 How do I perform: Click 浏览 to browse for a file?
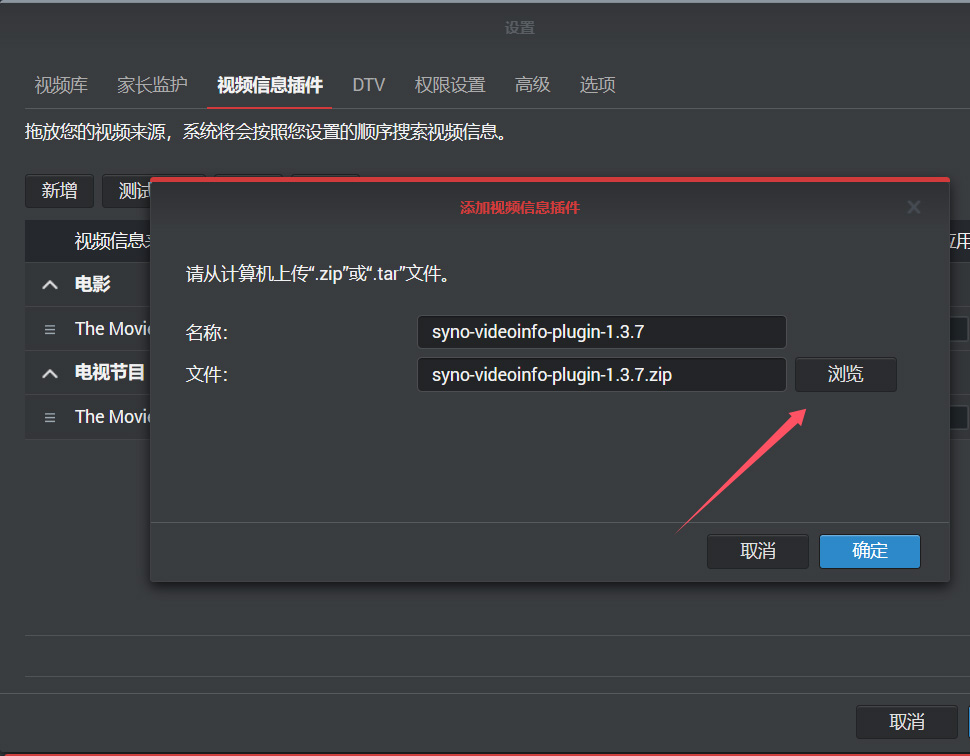(845, 375)
